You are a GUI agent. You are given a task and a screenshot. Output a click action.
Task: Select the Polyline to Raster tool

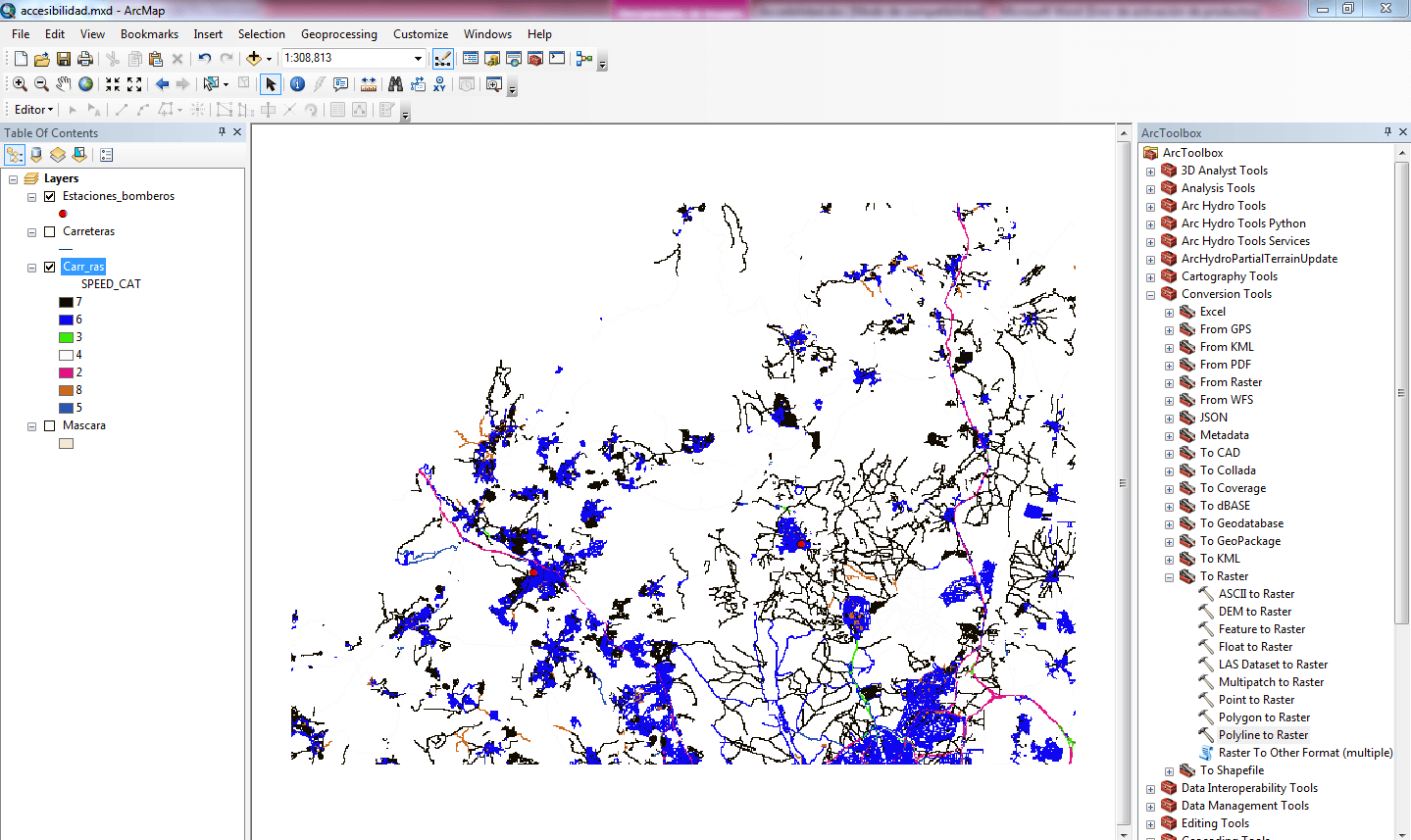point(1262,735)
